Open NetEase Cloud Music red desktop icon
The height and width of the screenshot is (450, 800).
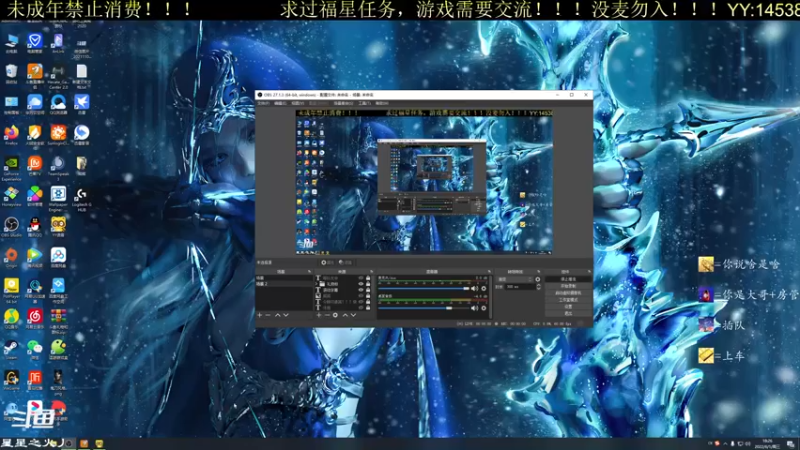35,318
